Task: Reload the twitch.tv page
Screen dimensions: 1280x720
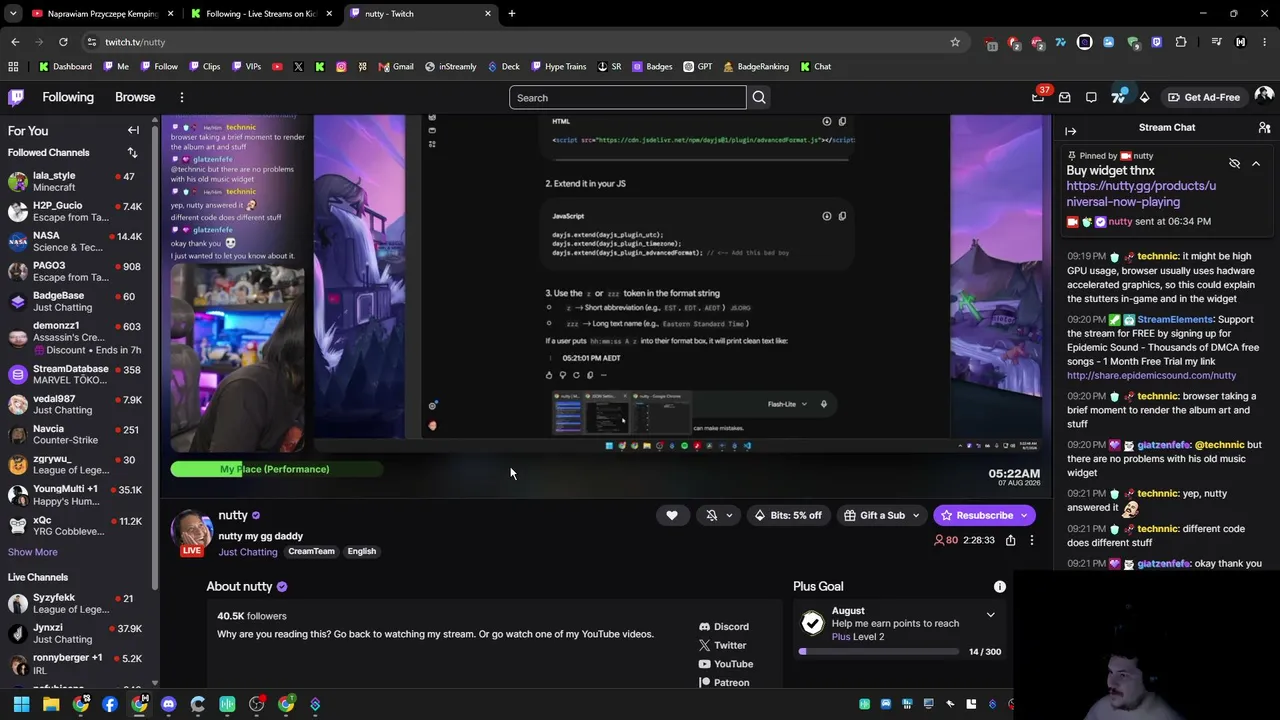Action: [63, 42]
